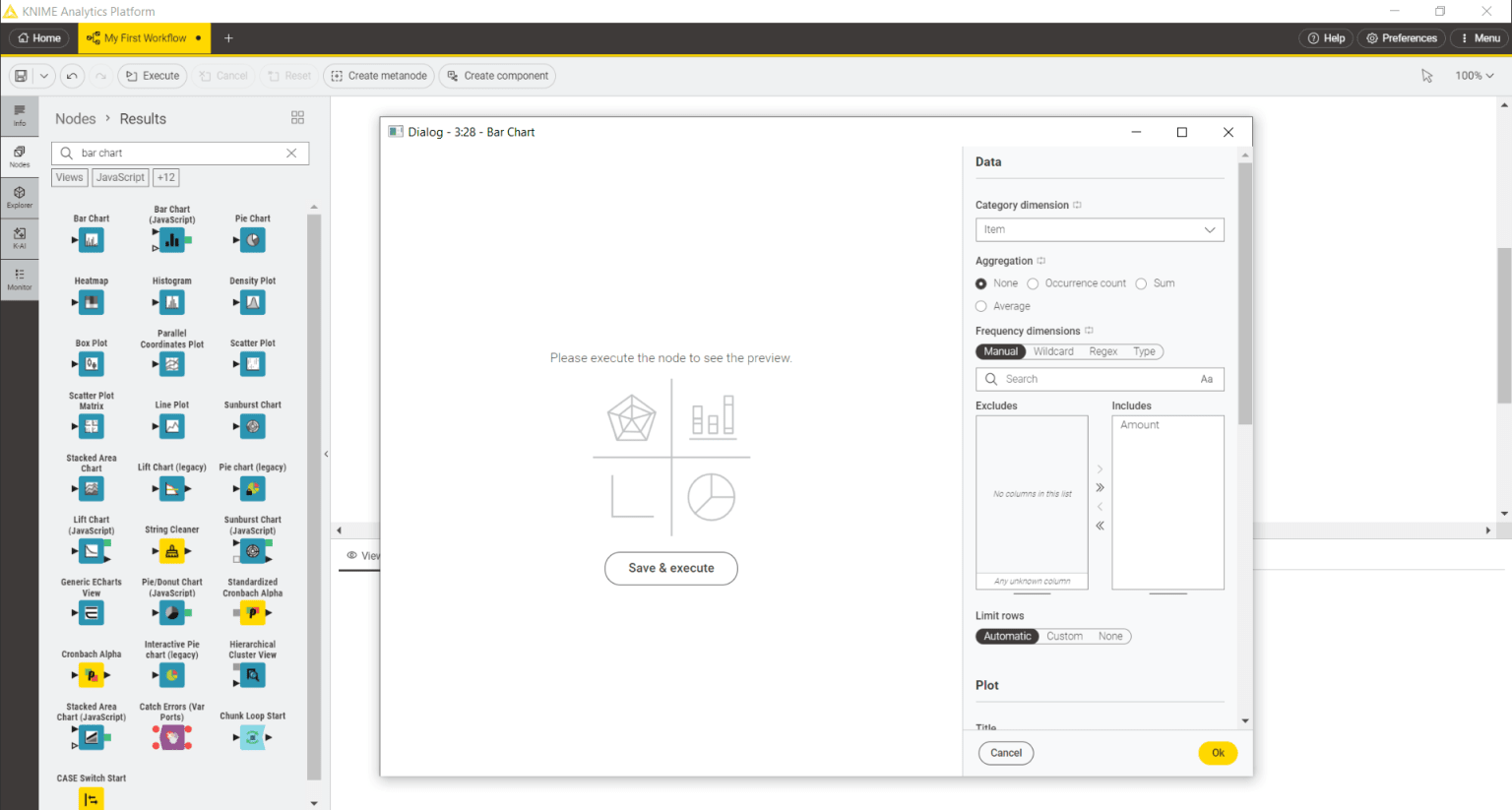Open the Info side panel
This screenshot has width=1512, height=810.
[20, 116]
